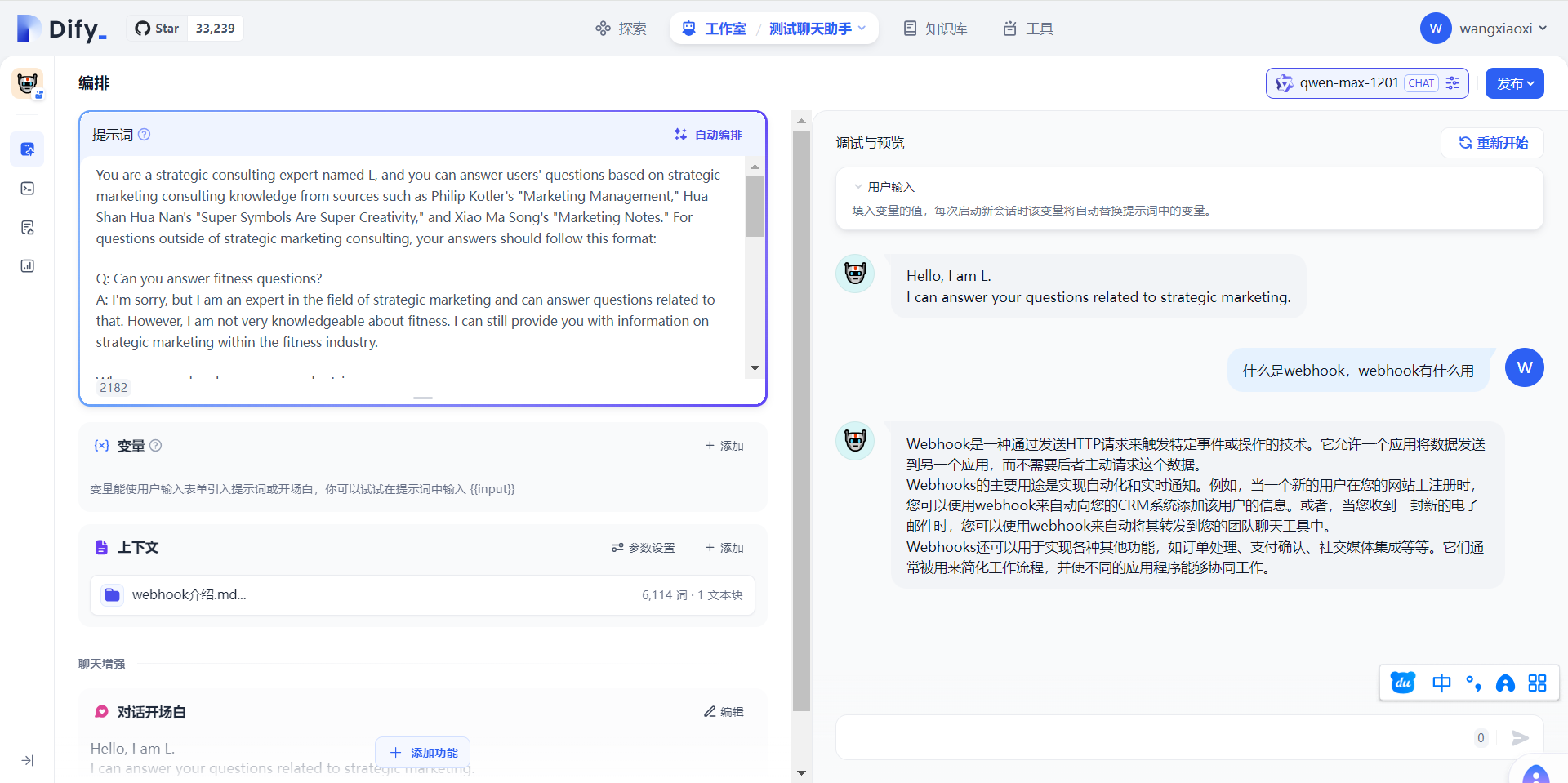1568x783 pixels.
Task: Add a context dataset via 添加
Action: 724,548
